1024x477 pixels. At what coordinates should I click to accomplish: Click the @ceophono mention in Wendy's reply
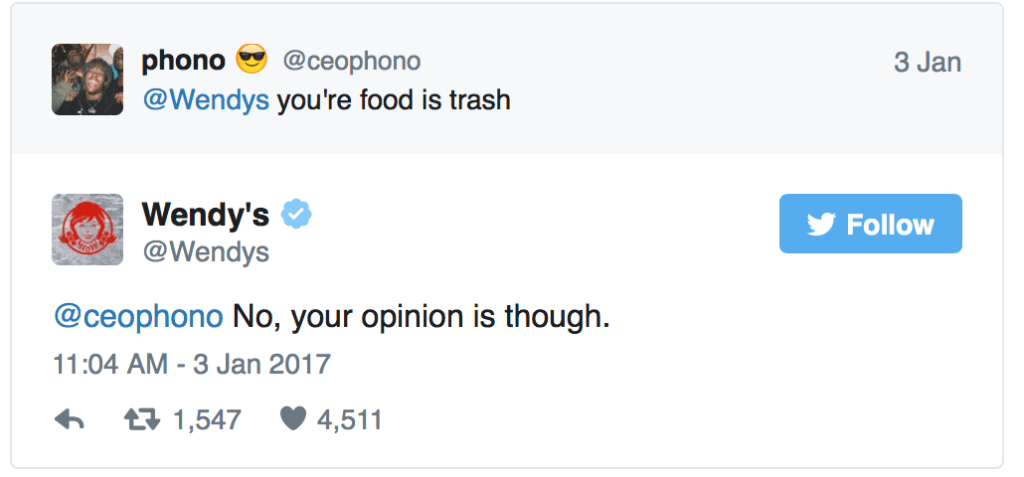137,316
